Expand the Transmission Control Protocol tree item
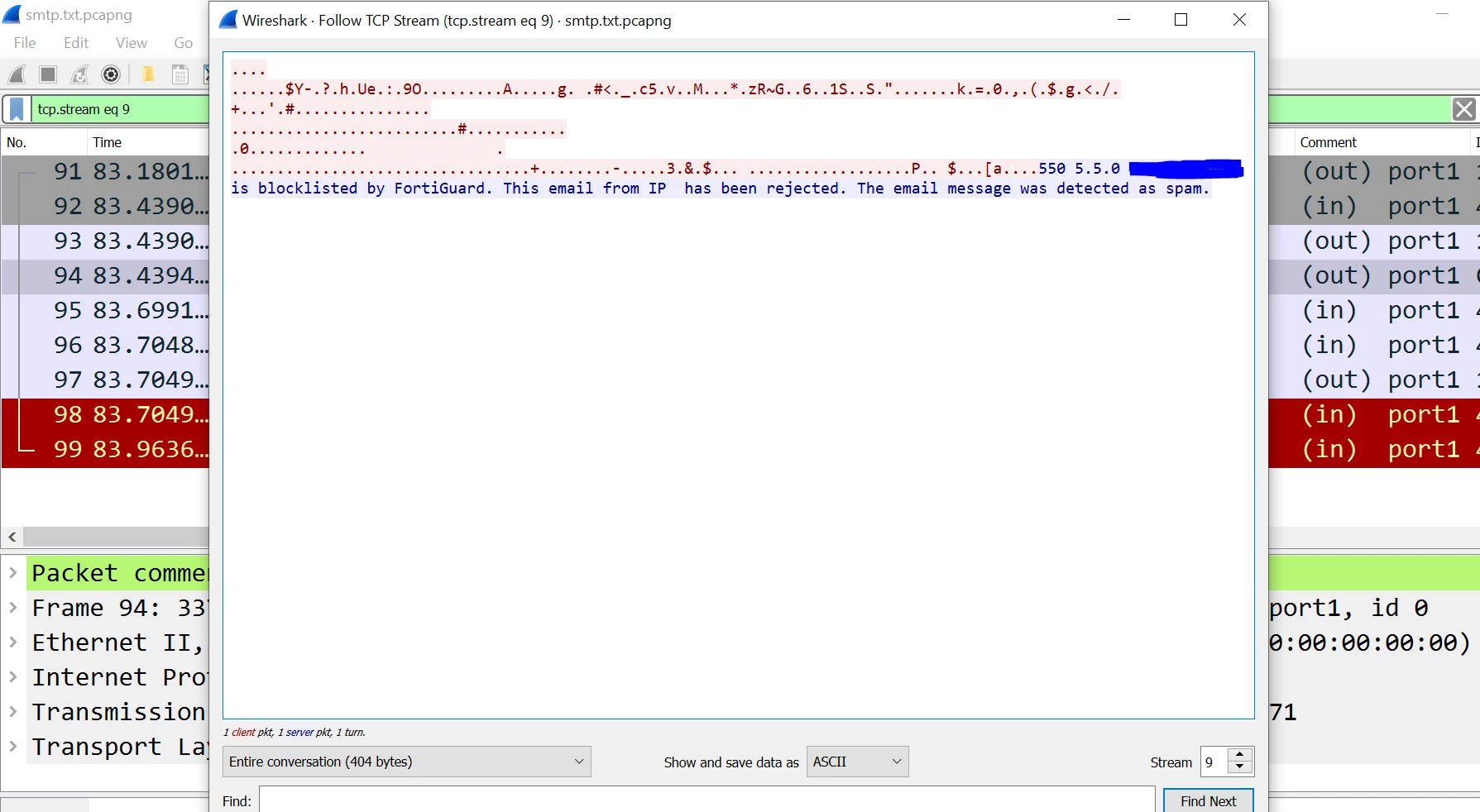The image size is (1480, 812). (x=13, y=711)
